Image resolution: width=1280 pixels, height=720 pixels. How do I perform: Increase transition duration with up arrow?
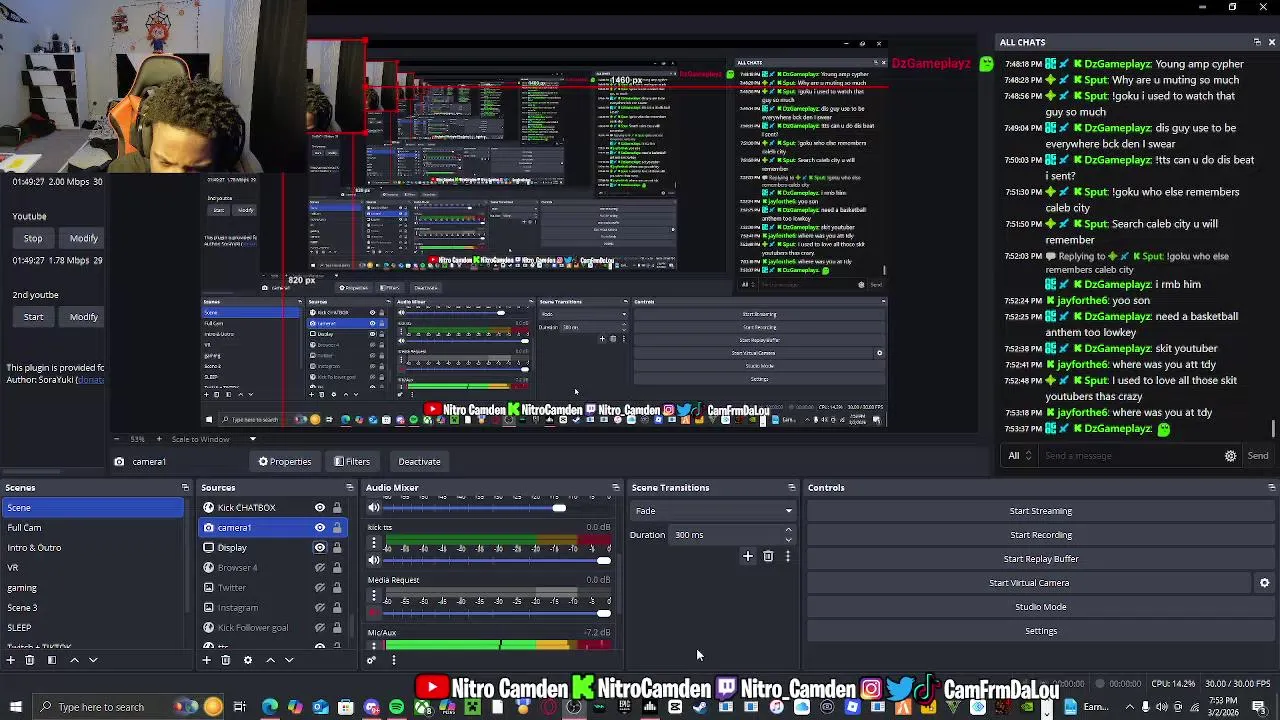tap(788, 530)
